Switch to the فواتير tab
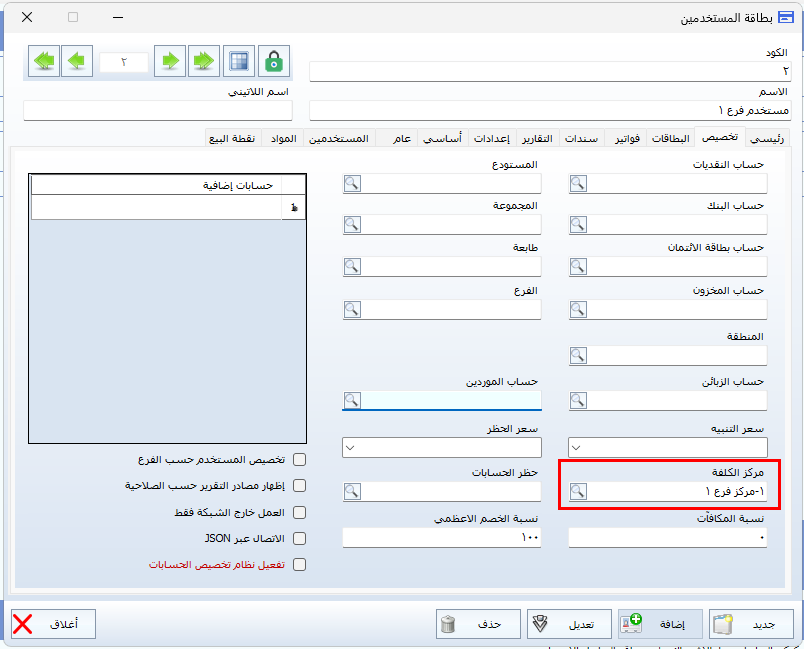 [625, 138]
